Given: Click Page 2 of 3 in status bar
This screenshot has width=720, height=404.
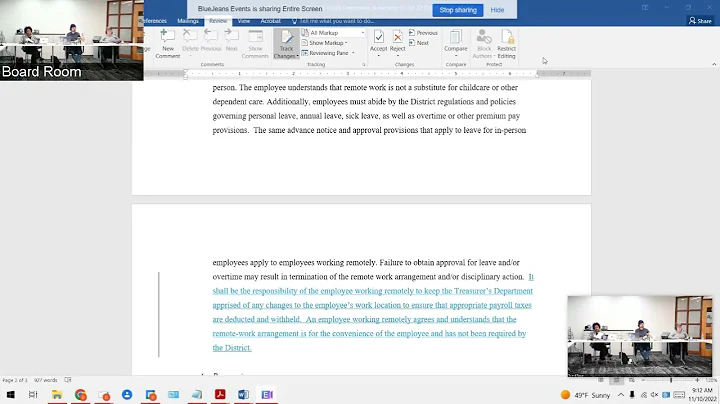Looking at the screenshot, I should [x=15, y=380].
